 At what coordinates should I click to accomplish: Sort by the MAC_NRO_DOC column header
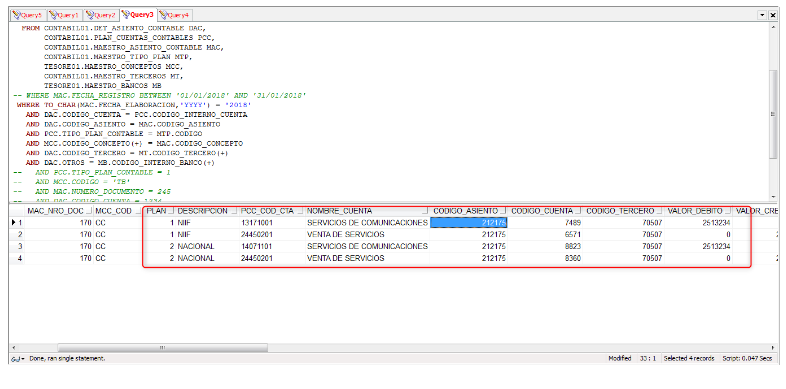[x=59, y=211]
